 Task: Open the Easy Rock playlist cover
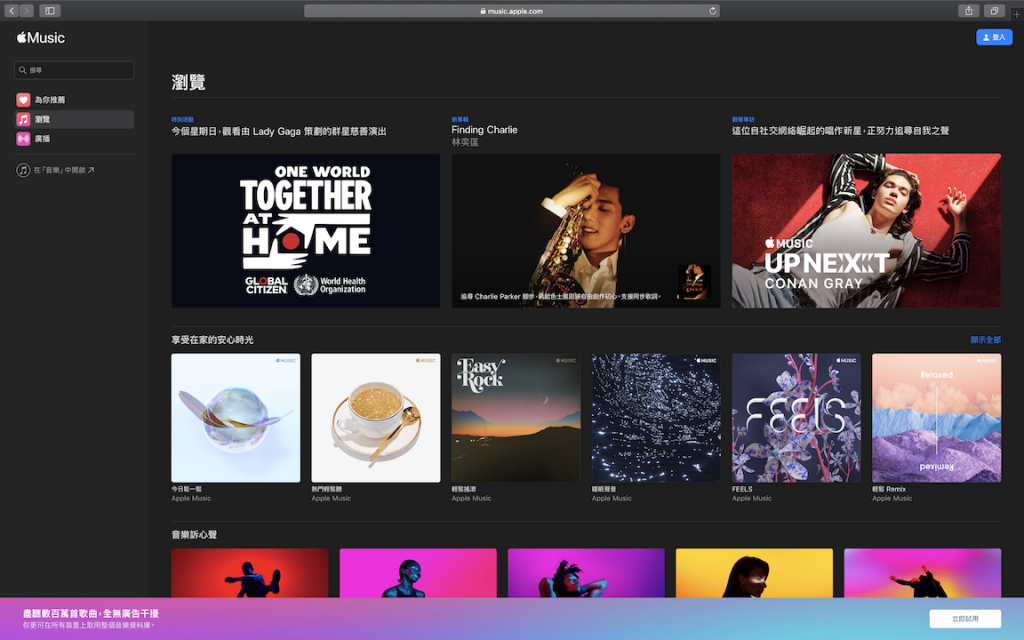coord(516,418)
